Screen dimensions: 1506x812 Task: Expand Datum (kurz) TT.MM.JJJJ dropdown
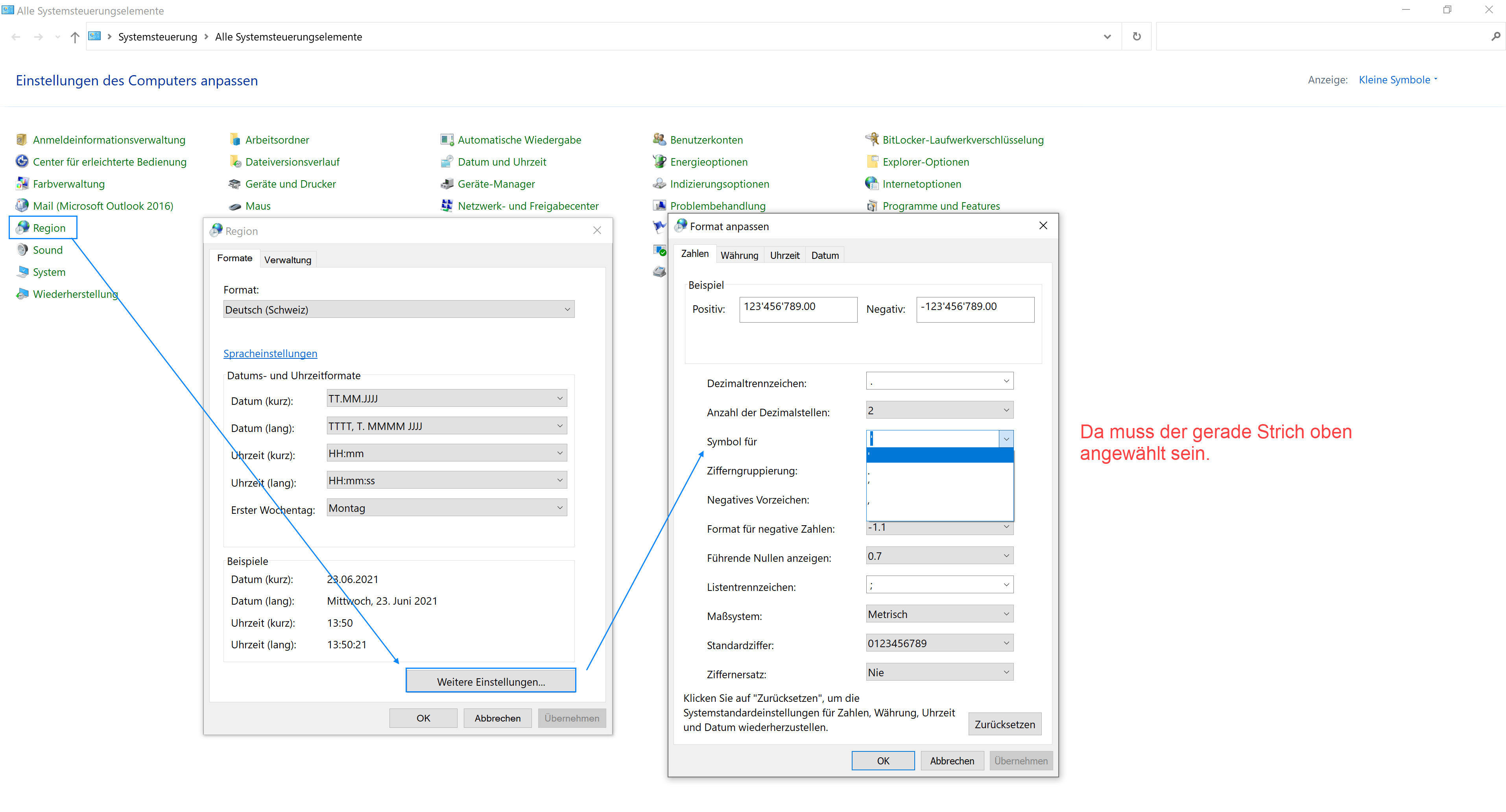pos(447,399)
